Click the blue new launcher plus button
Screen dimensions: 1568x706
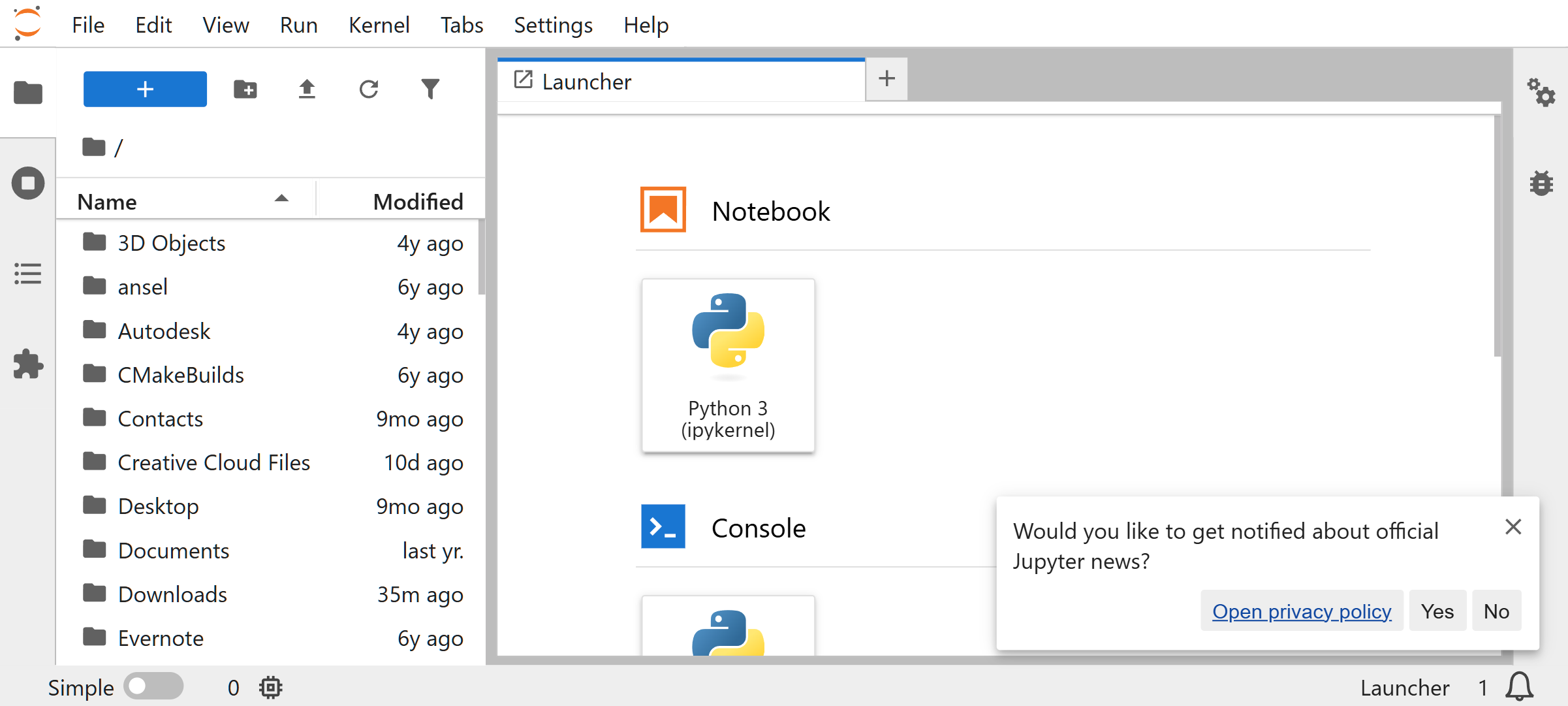[x=145, y=89]
